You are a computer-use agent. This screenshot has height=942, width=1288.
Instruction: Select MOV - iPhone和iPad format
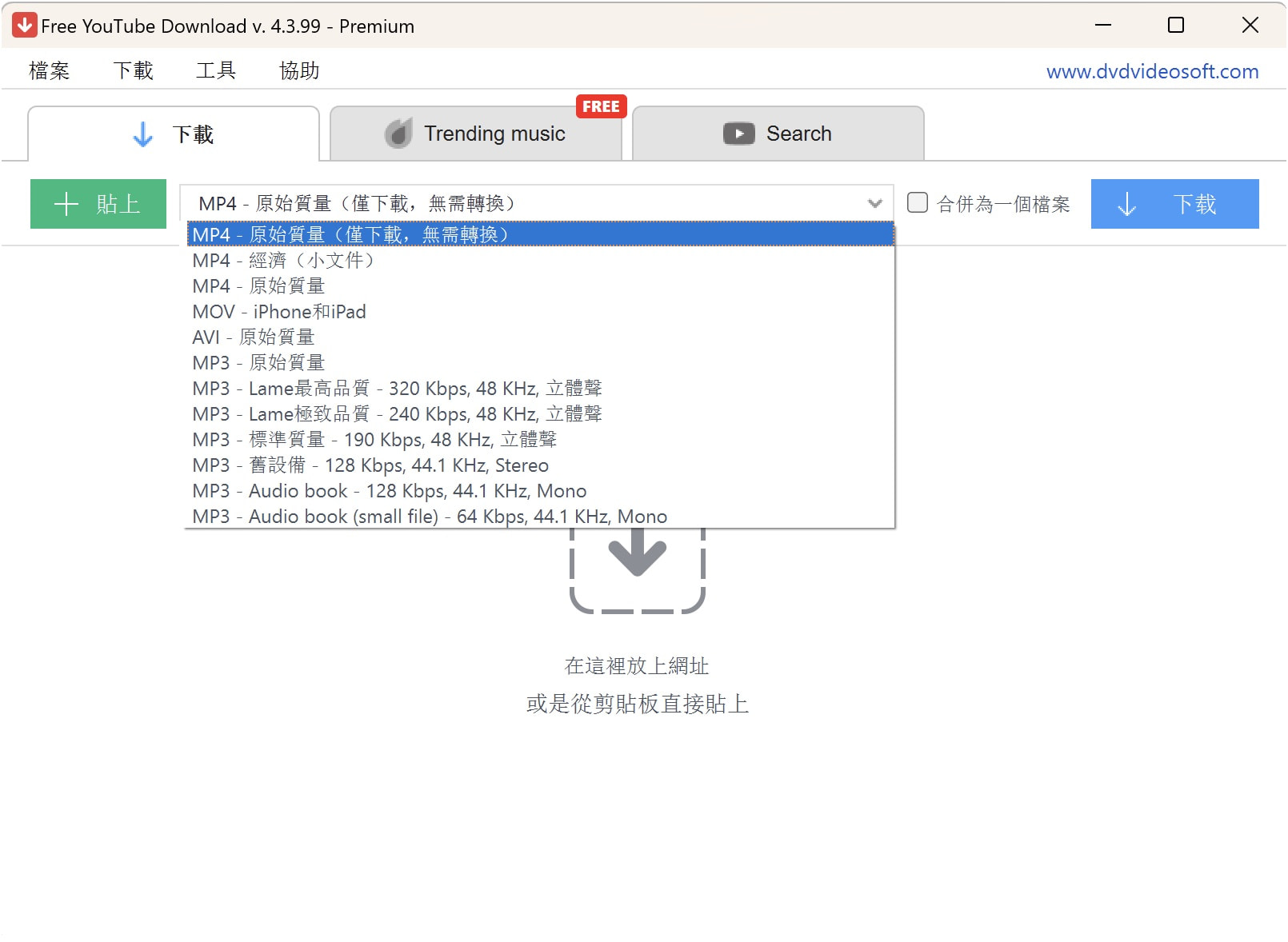pyautogui.click(x=540, y=311)
